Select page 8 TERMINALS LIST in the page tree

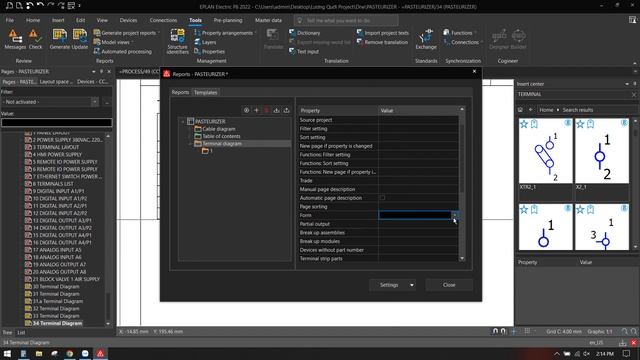pyautogui.click(x=53, y=184)
